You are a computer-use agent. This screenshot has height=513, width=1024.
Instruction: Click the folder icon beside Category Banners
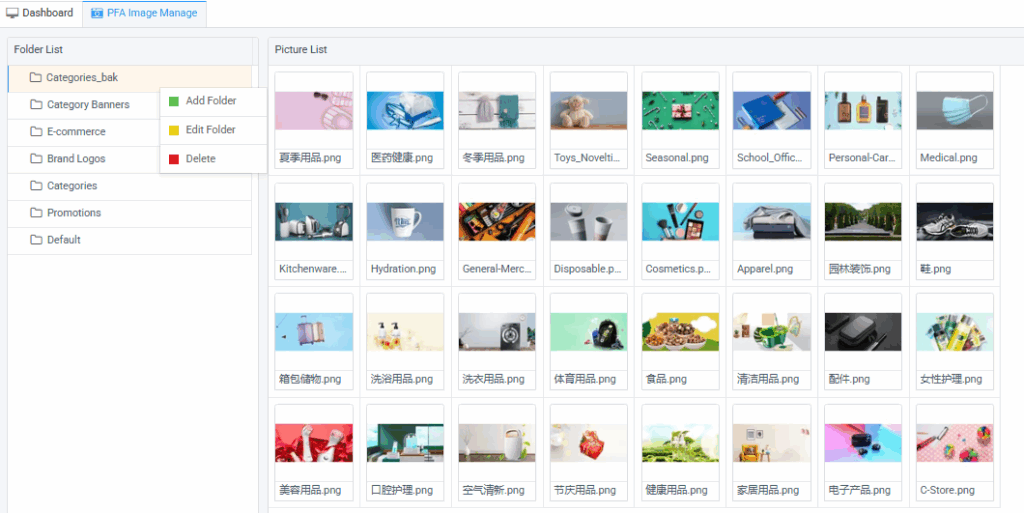(36, 105)
